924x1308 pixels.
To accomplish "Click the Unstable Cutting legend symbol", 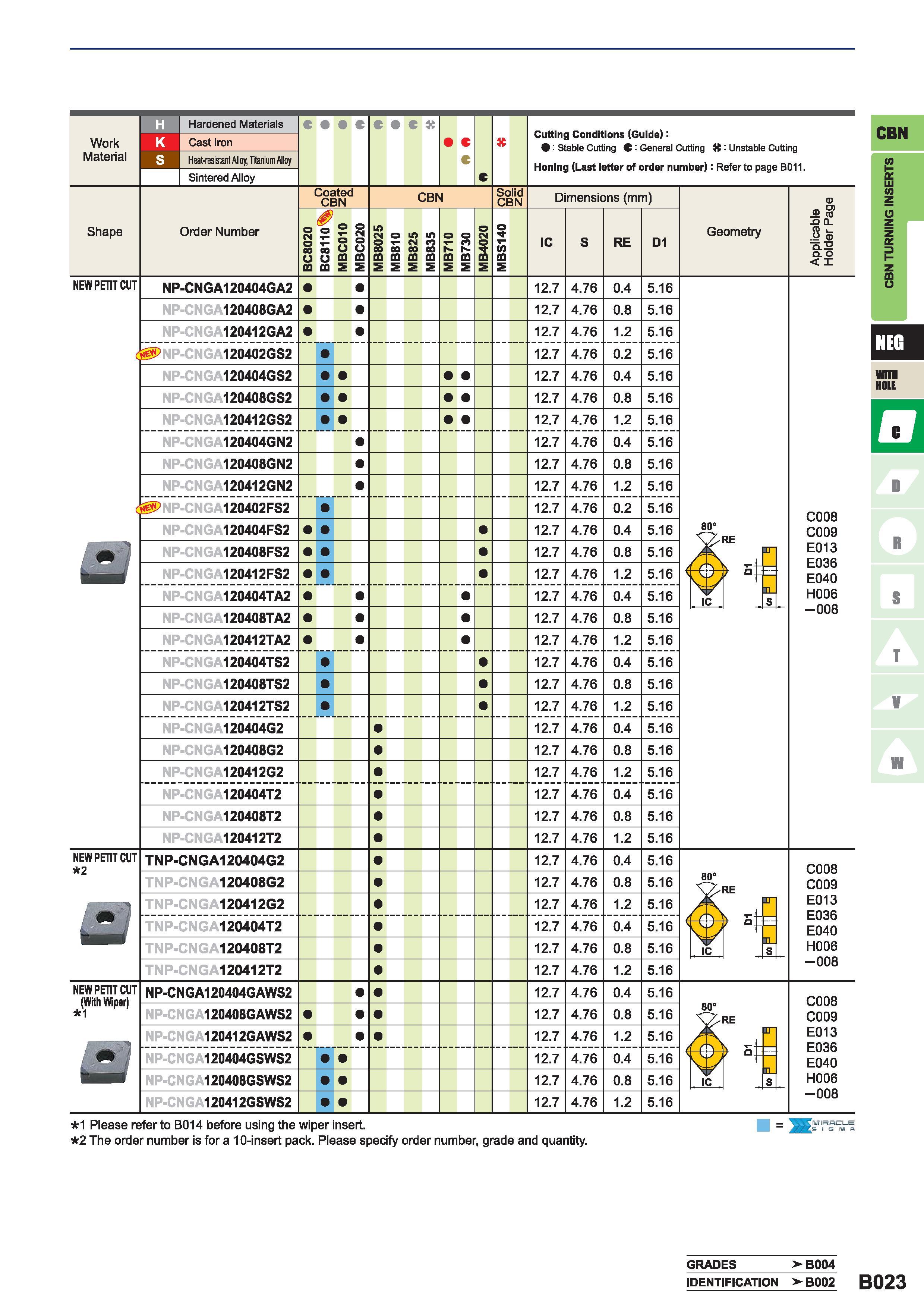I will (x=717, y=148).
